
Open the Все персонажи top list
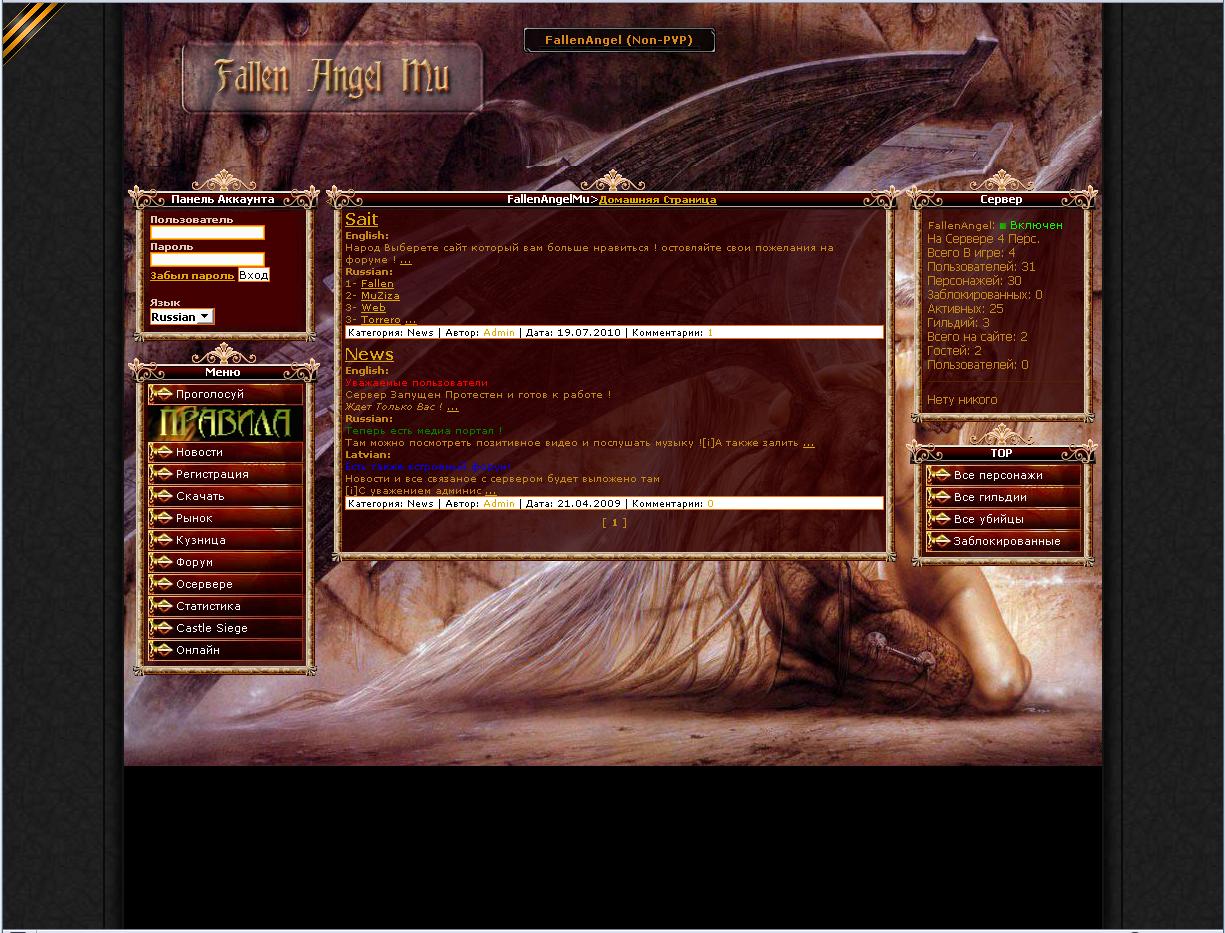1003,475
